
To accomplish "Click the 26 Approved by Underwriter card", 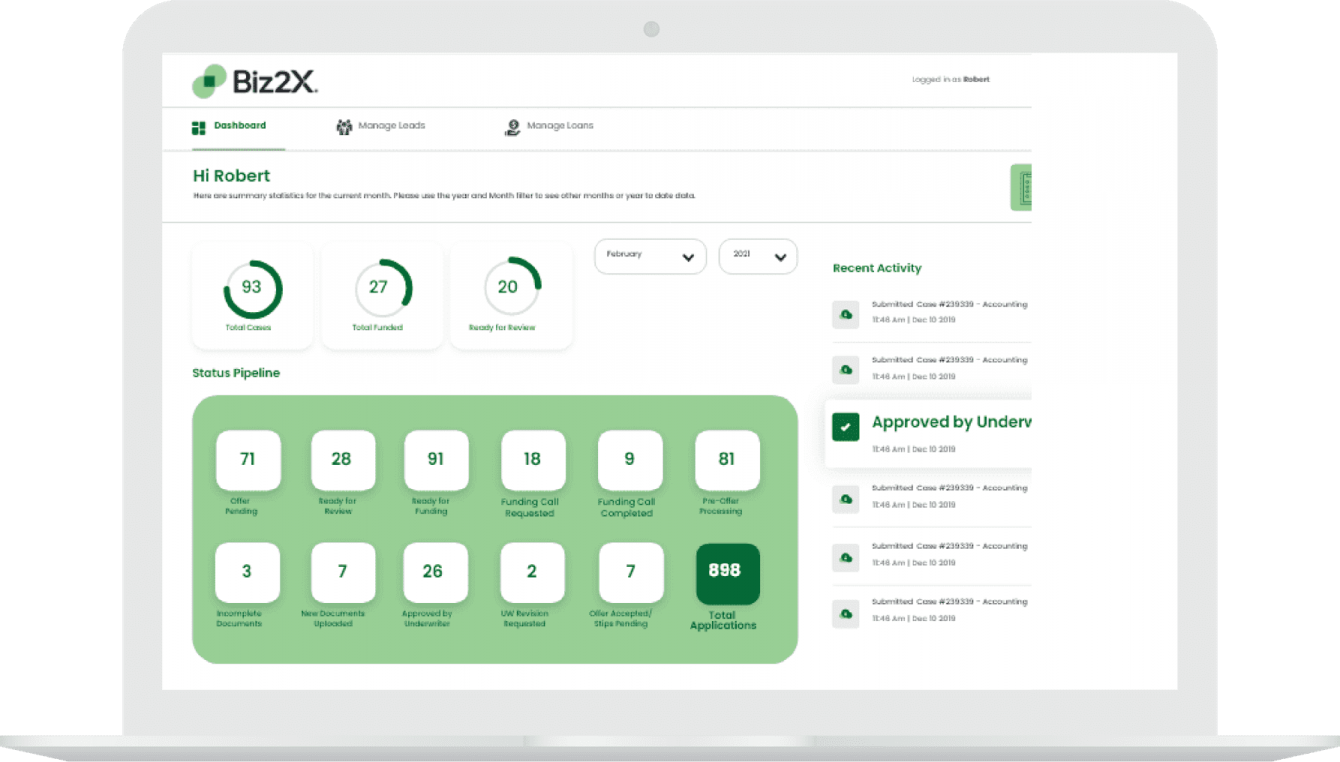I will 435,572.
